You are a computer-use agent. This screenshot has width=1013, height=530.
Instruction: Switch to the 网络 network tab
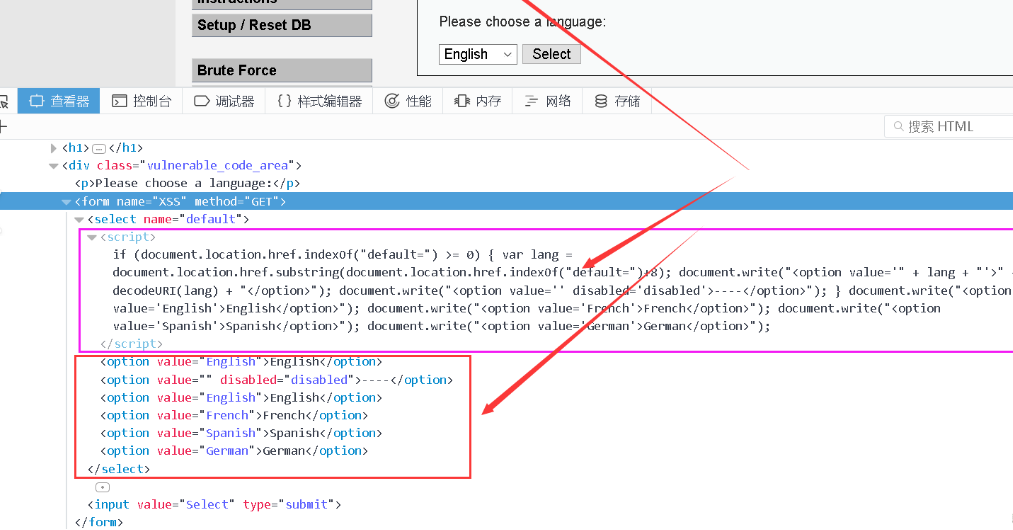pyautogui.click(x=548, y=101)
